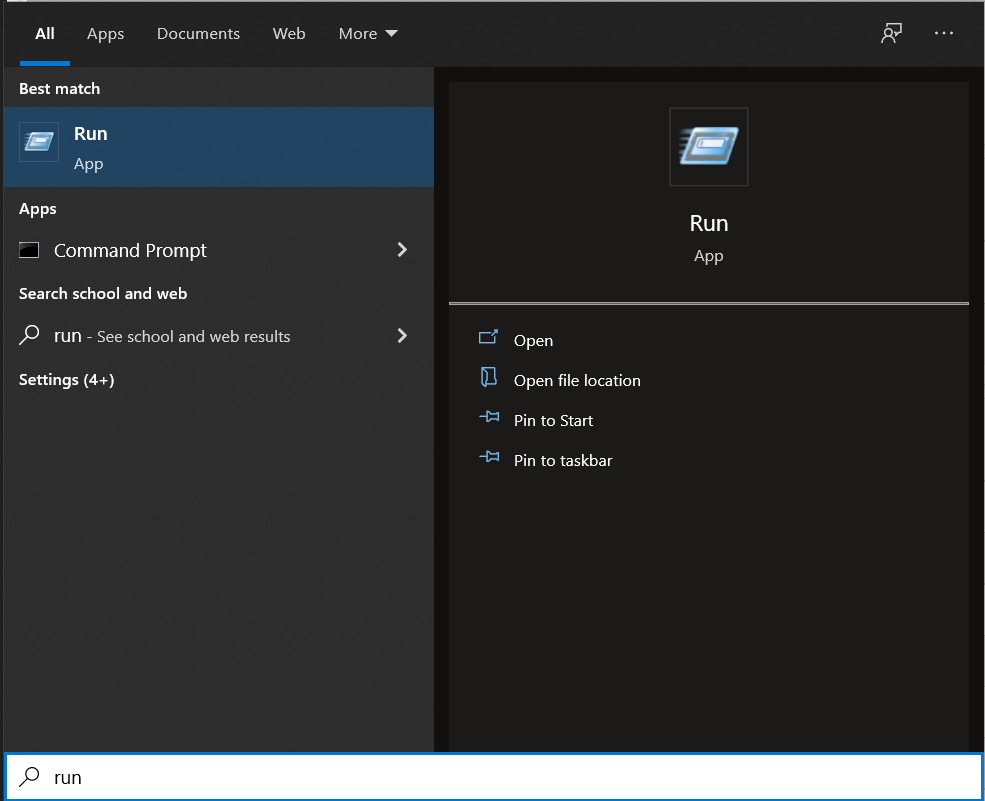Click the feedback icon in the top bar

tap(891, 34)
